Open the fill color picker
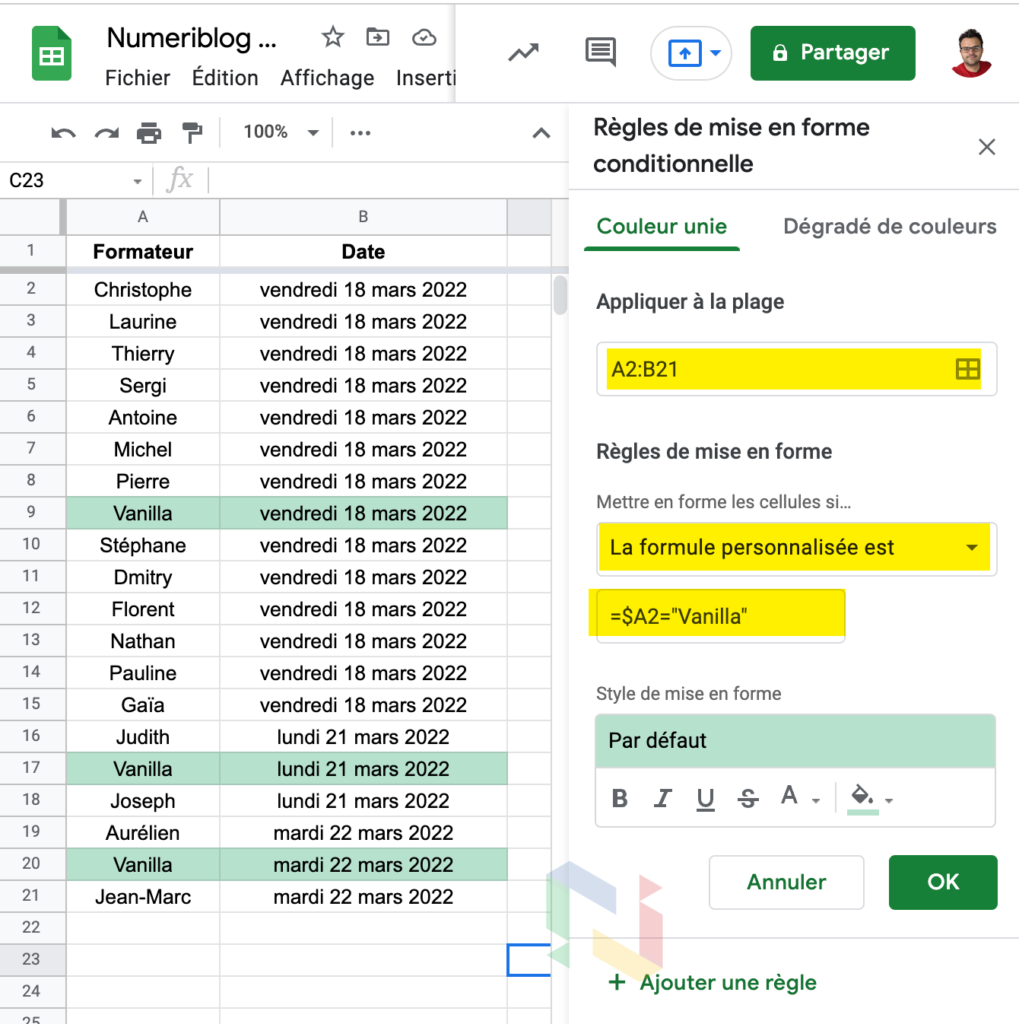 click(868, 798)
